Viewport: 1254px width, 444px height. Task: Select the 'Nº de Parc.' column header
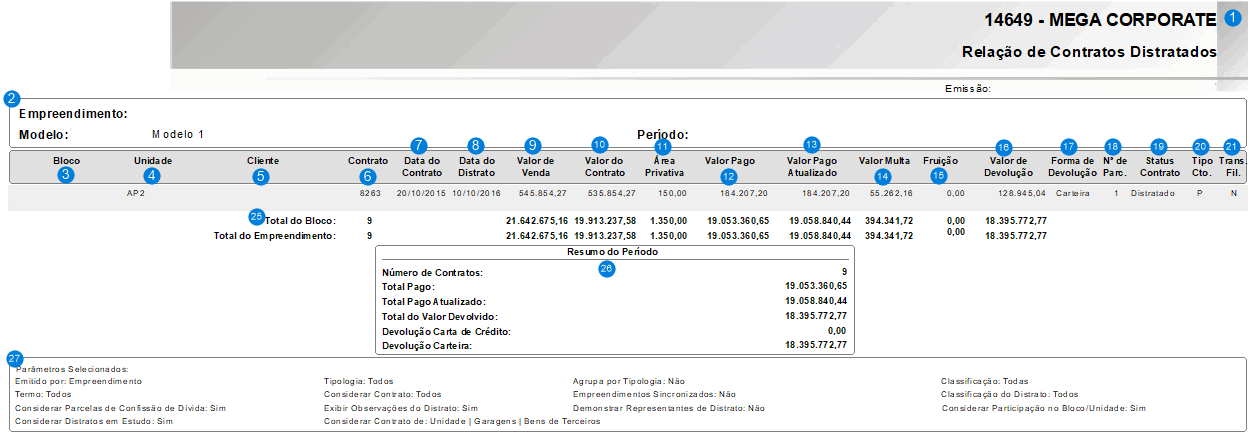point(1115,166)
